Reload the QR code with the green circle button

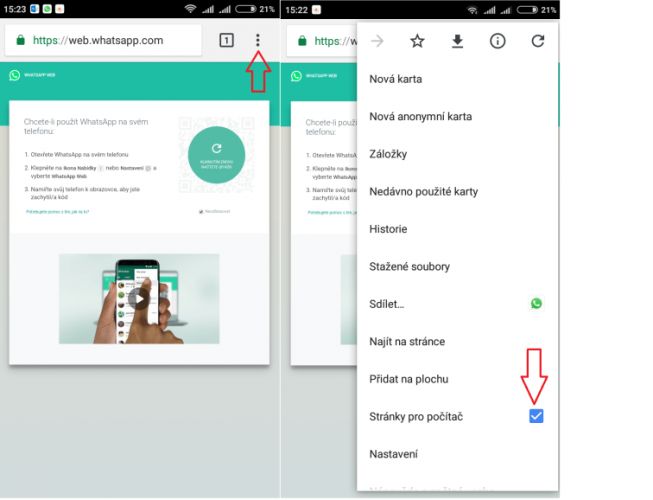click(x=216, y=155)
